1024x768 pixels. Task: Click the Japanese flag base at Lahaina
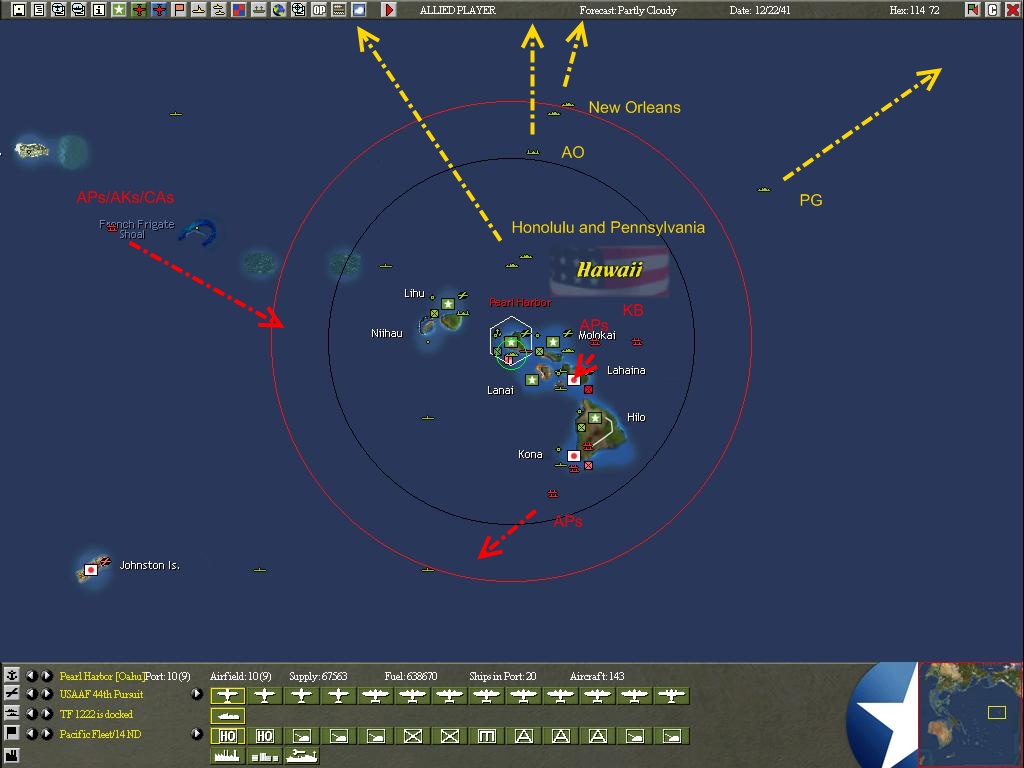[573, 379]
